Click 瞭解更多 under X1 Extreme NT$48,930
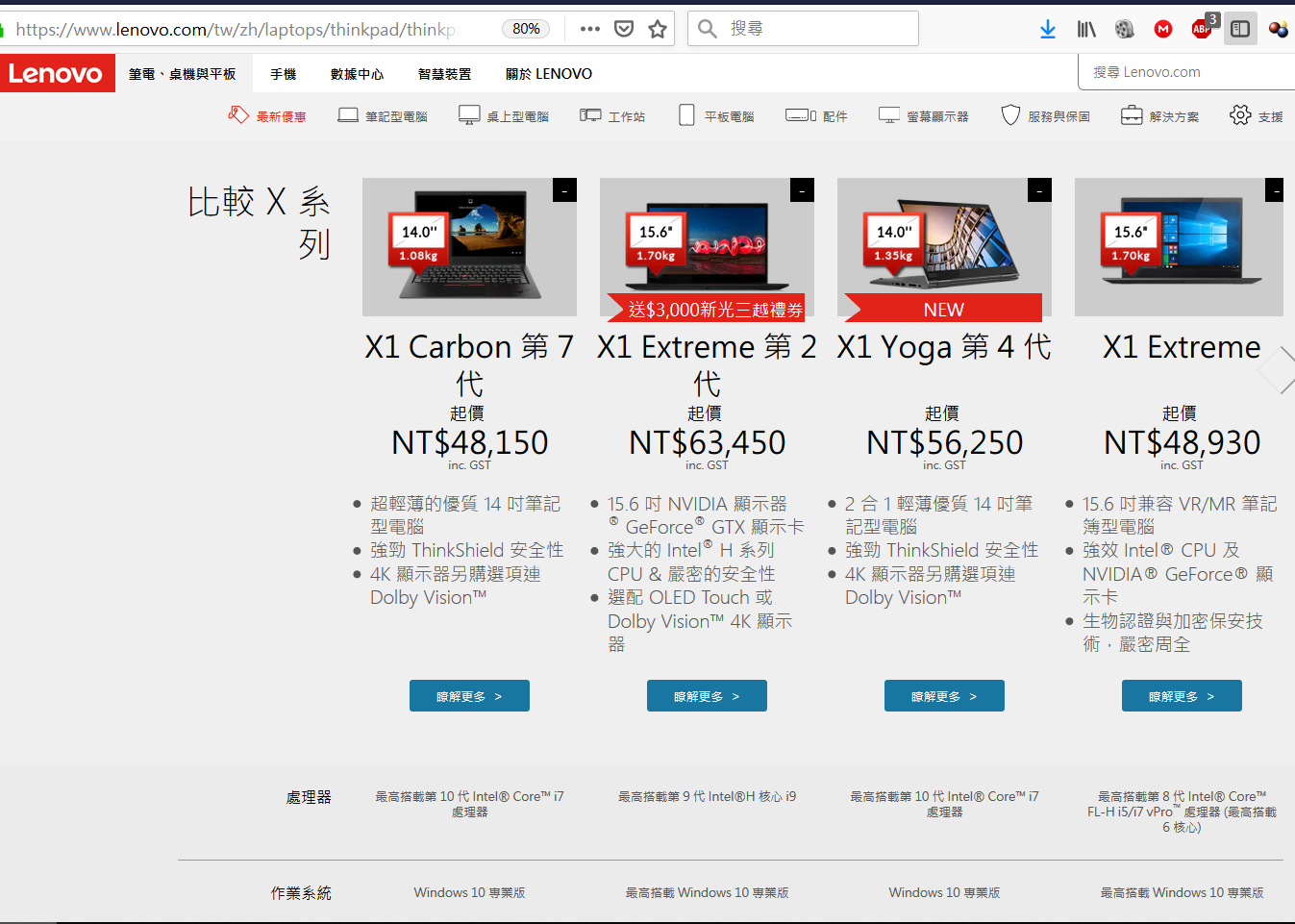Viewport: 1295px width, 924px height. 1182,696
